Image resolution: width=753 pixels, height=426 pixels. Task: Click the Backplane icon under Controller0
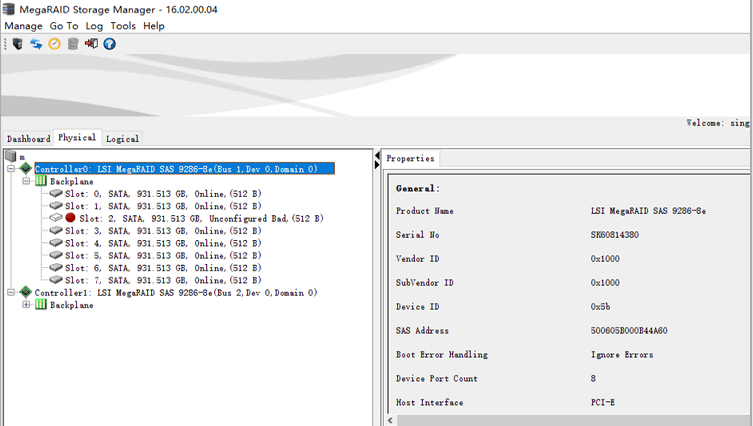41,181
